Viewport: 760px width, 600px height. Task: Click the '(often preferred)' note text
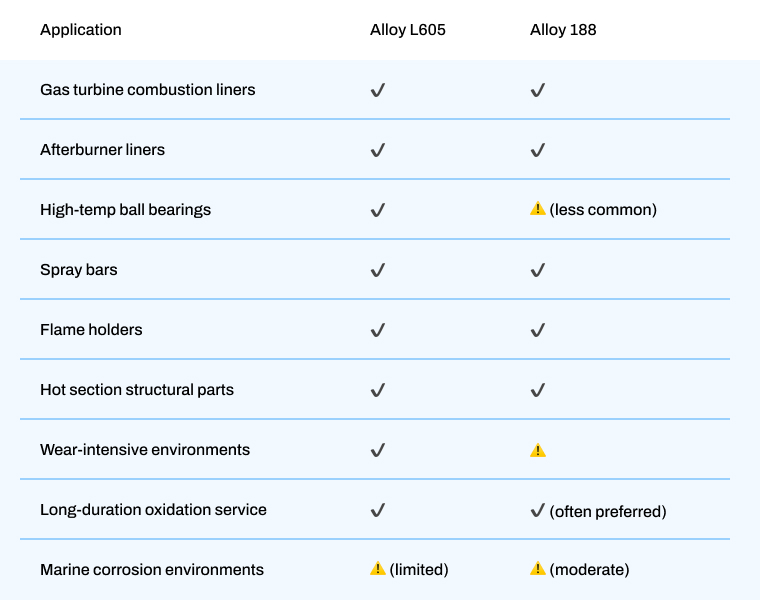click(x=608, y=511)
